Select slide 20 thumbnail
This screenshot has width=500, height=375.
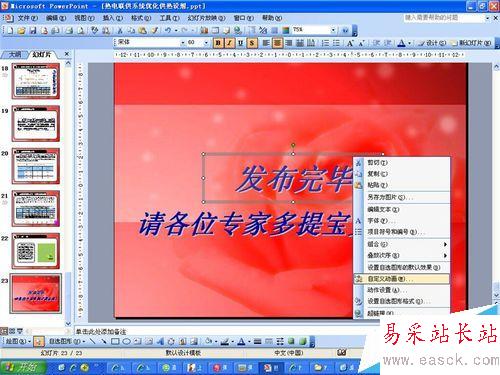[x=36, y=166]
